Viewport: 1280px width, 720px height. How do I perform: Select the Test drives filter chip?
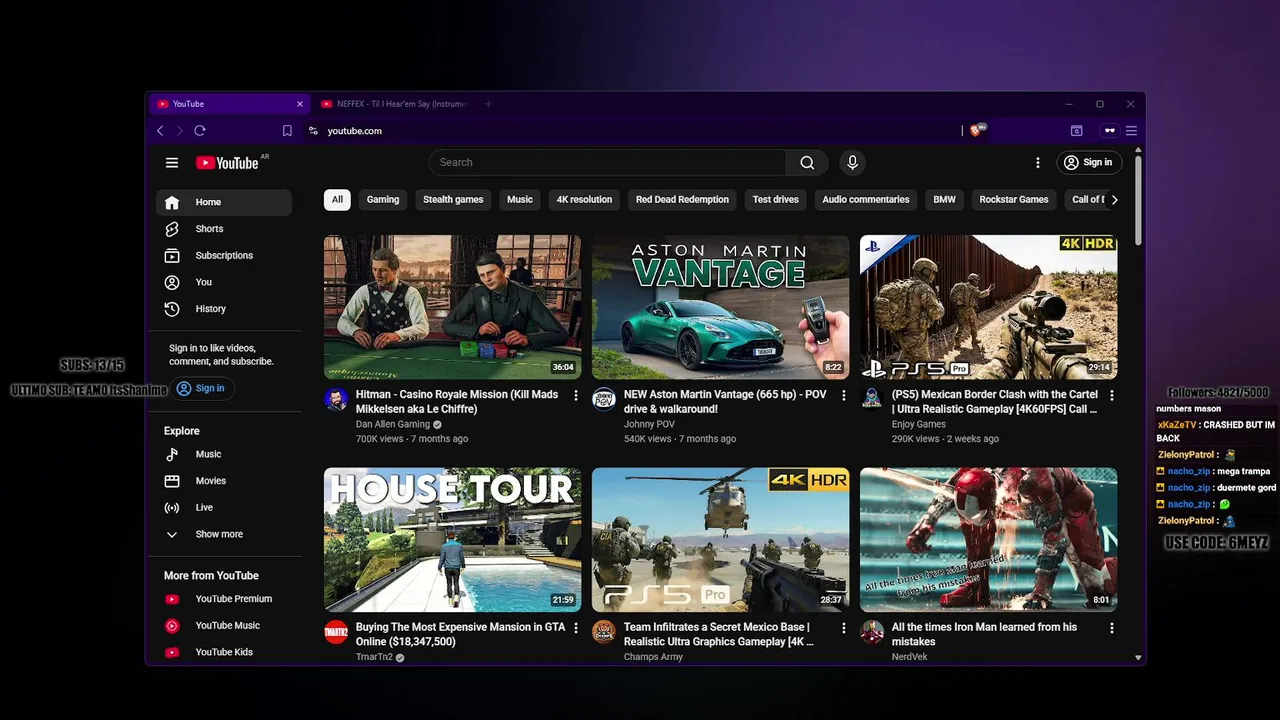point(776,199)
